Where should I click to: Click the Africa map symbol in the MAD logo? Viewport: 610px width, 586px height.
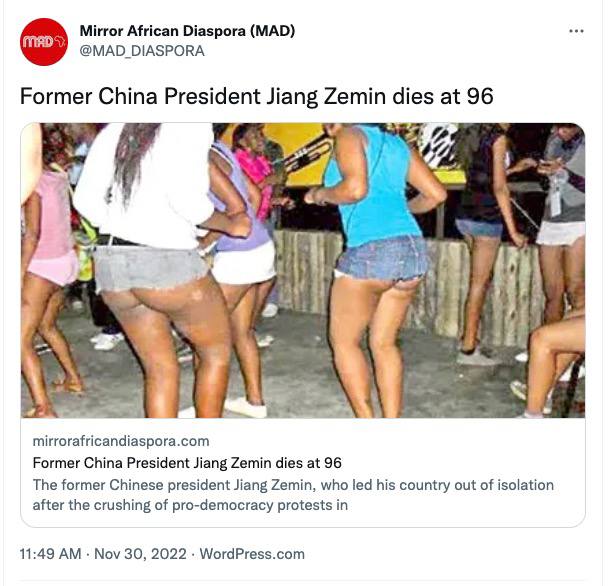60,41
